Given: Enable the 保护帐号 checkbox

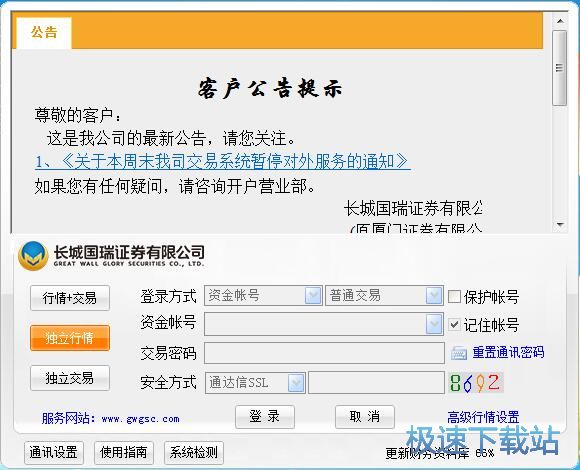Looking at the screenshot, I should pos(454,296).
